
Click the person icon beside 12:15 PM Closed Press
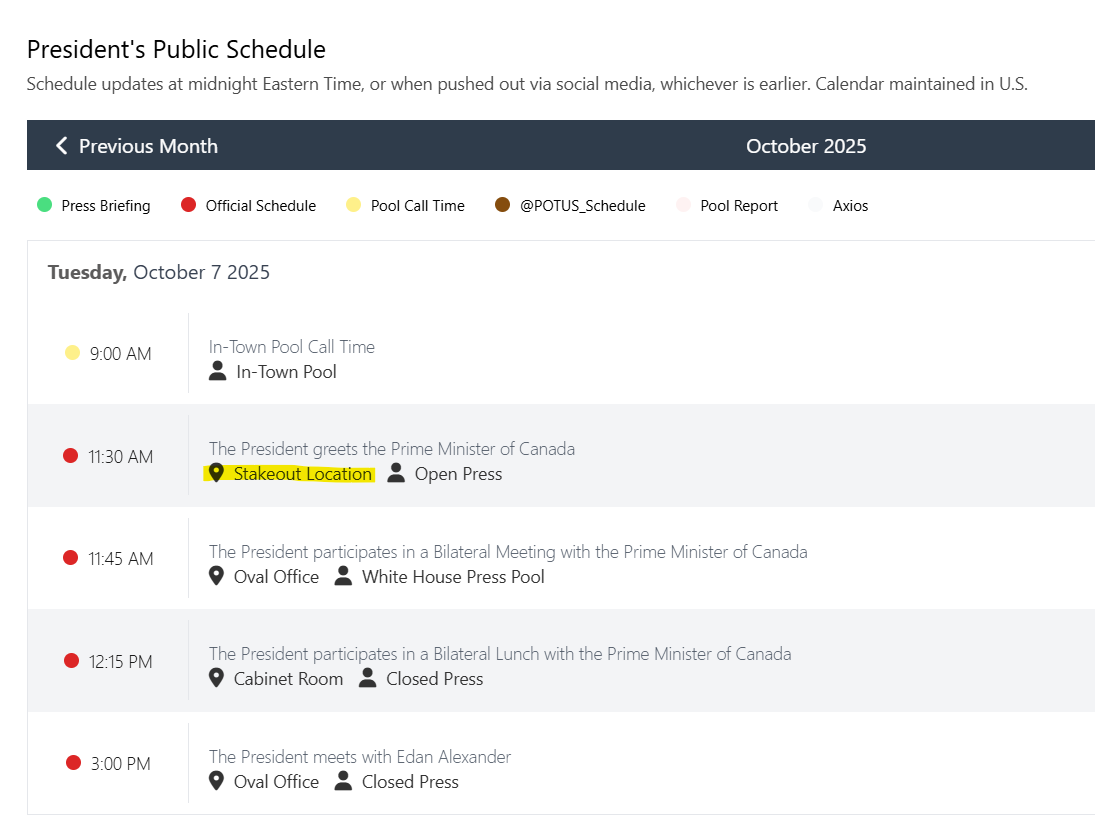pyautogui.click(x=368, y=679)
